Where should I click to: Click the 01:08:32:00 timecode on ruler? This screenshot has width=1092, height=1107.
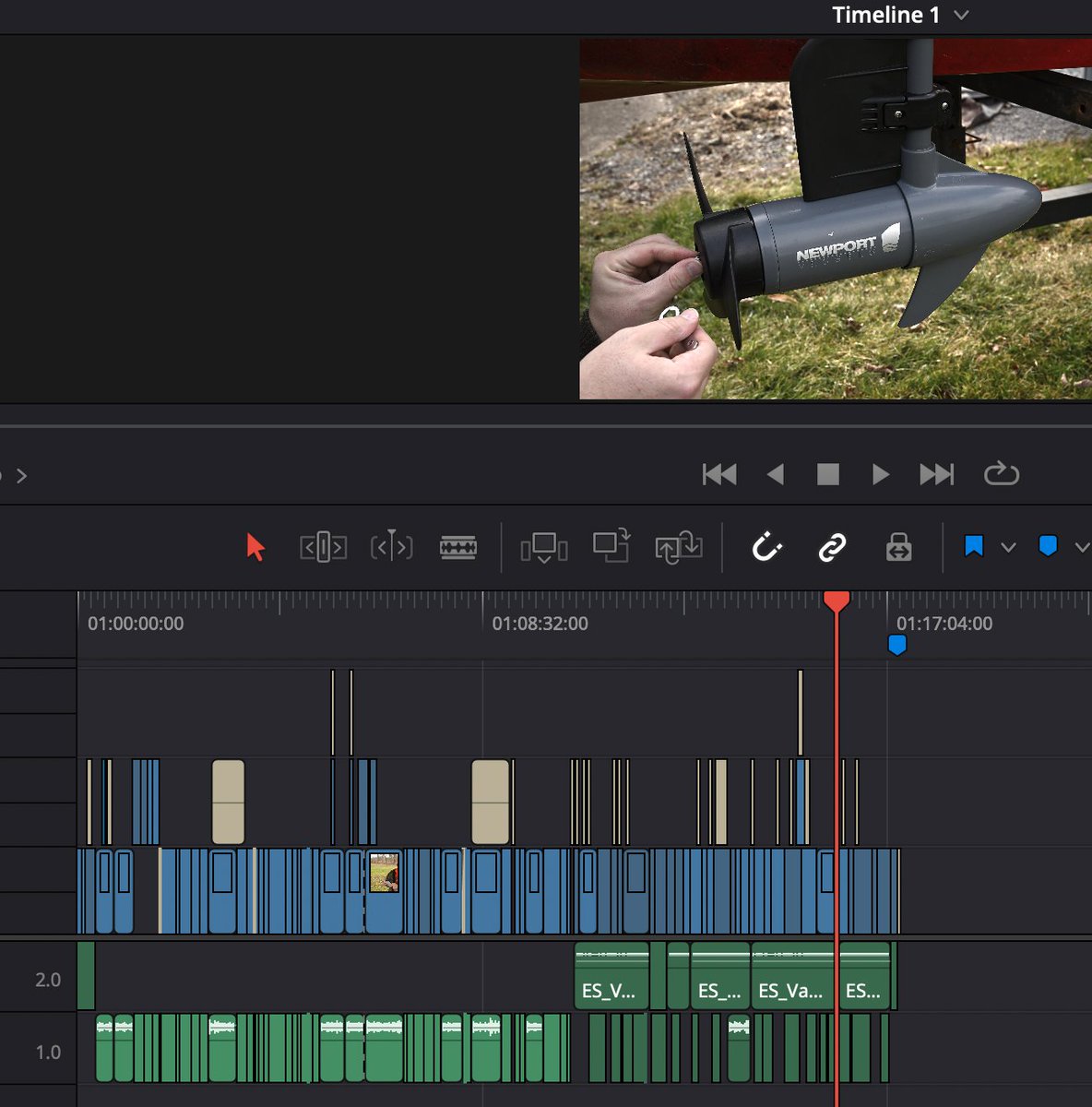[x=540, y=624]
